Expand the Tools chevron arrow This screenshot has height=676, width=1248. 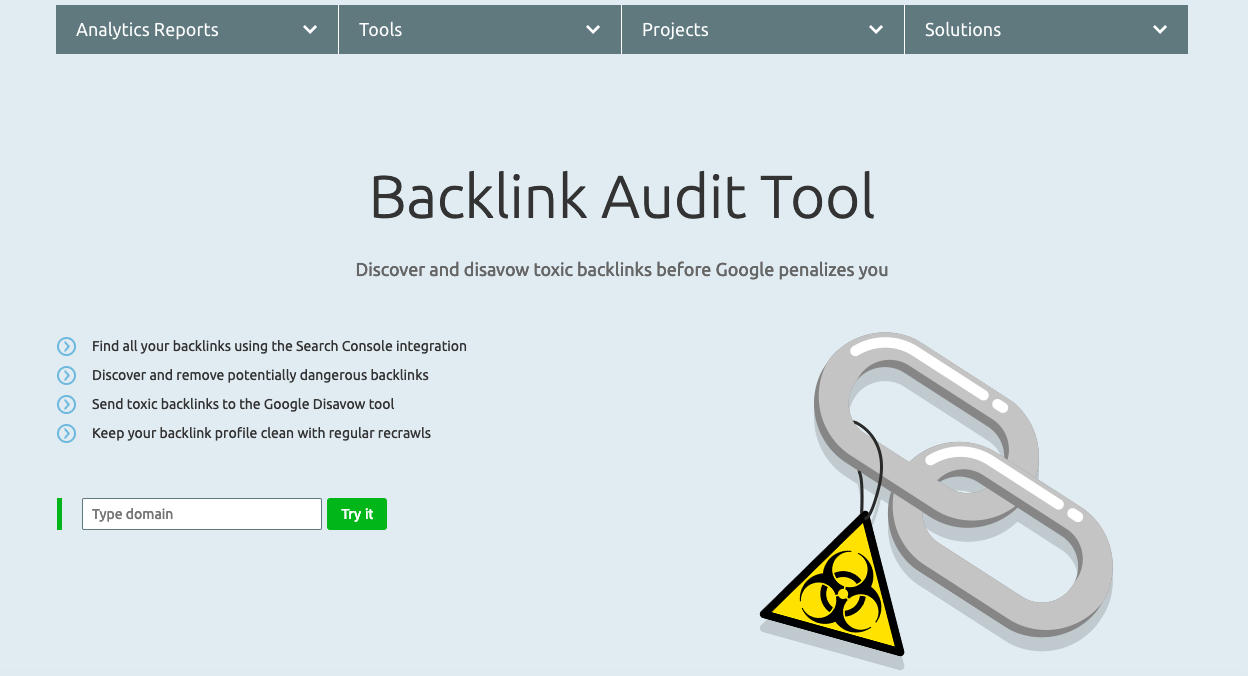[593, 30]
